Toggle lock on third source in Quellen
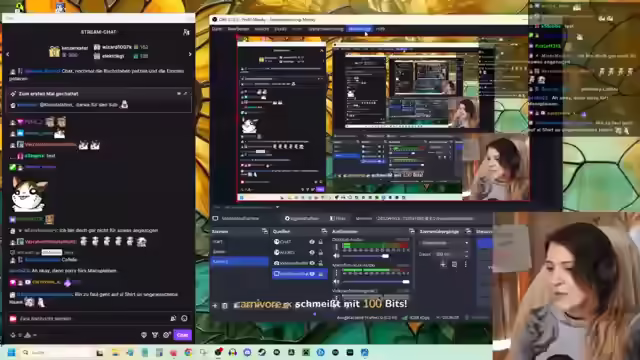Screen dimensions: 640x360 (x=321, y=263)
